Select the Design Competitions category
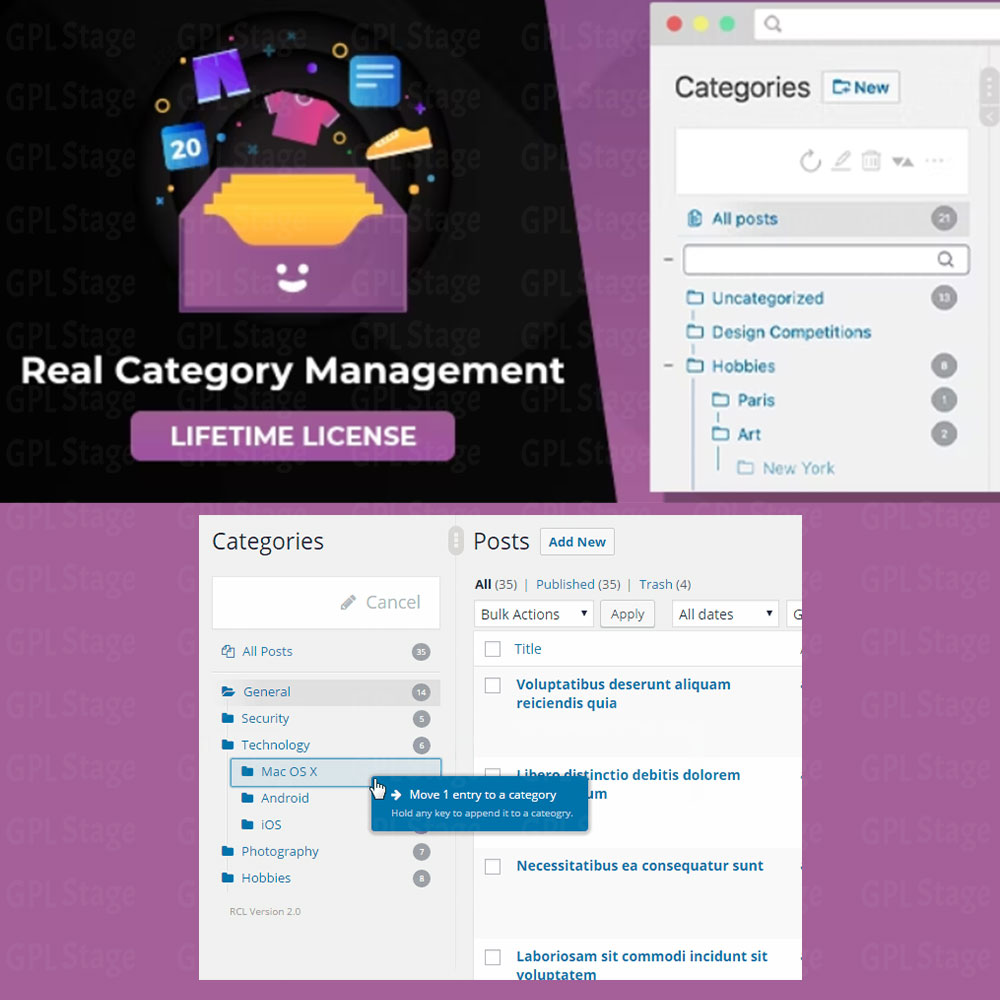Image resolution: width=1000 pixels, height=1000 pixels. [x=791, y=332]
